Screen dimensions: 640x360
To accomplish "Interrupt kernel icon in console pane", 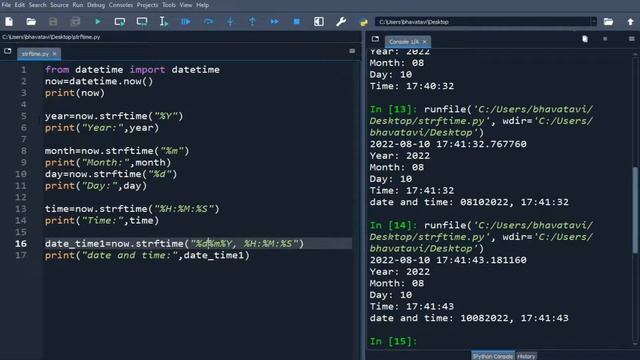I will coord(605,39).
